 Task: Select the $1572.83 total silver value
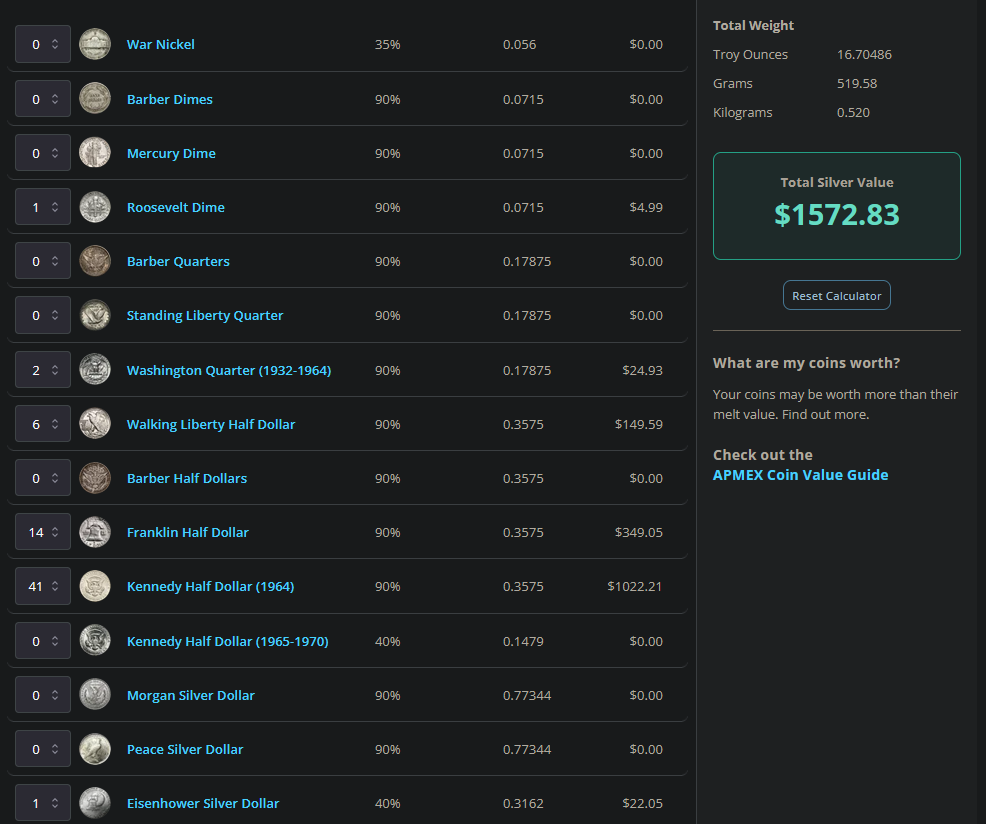click(836, 214)
